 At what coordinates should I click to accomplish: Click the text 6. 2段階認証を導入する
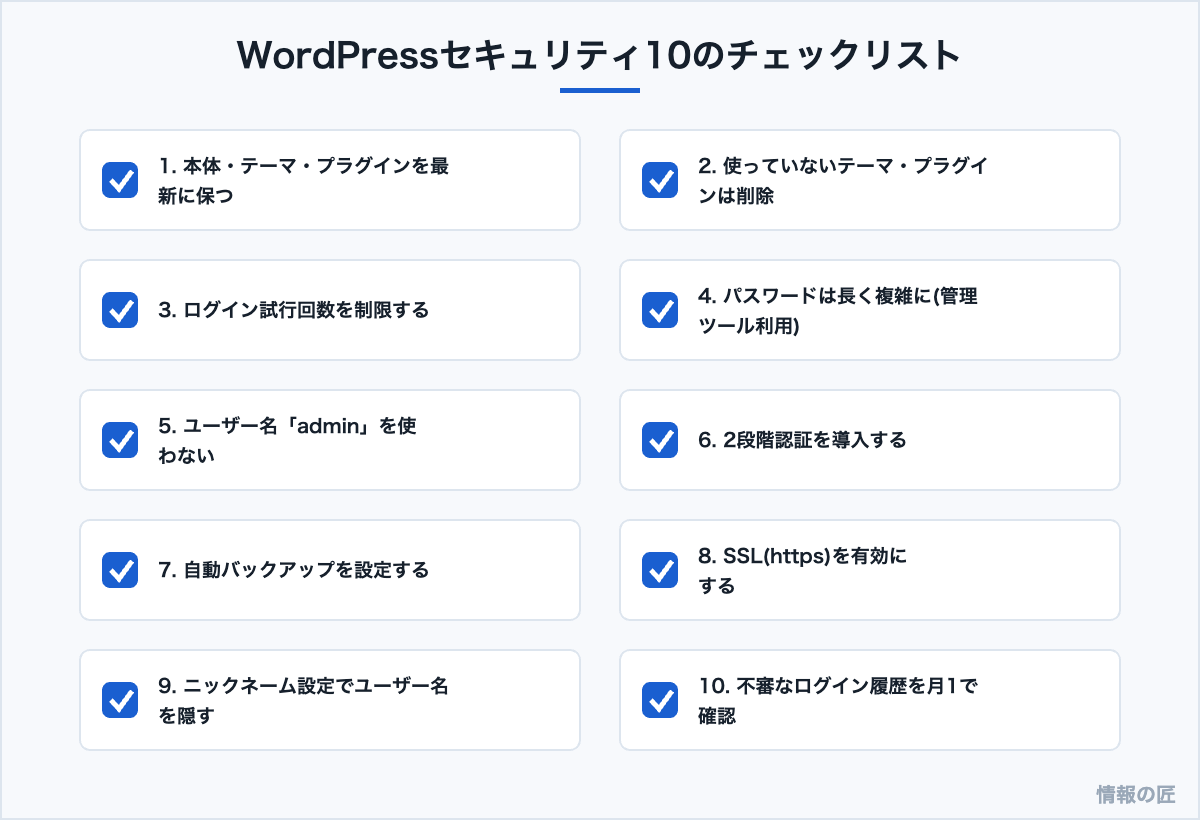tap(802, 440)
